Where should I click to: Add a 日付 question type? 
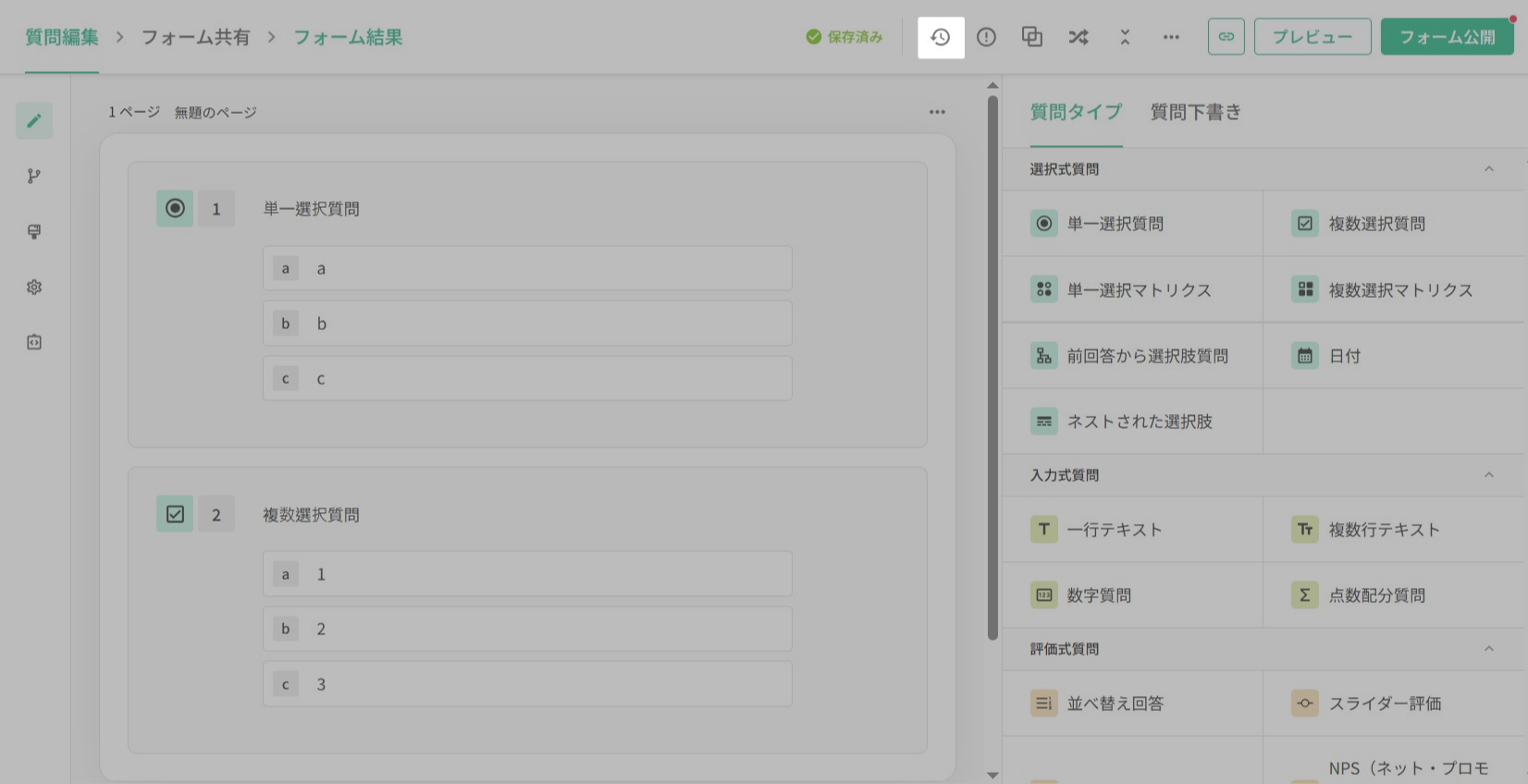coord(1395,356)
